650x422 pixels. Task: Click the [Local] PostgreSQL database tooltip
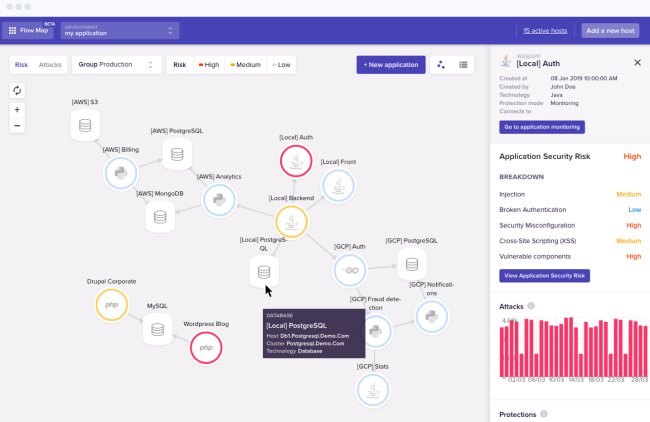[x=314, y=333]
